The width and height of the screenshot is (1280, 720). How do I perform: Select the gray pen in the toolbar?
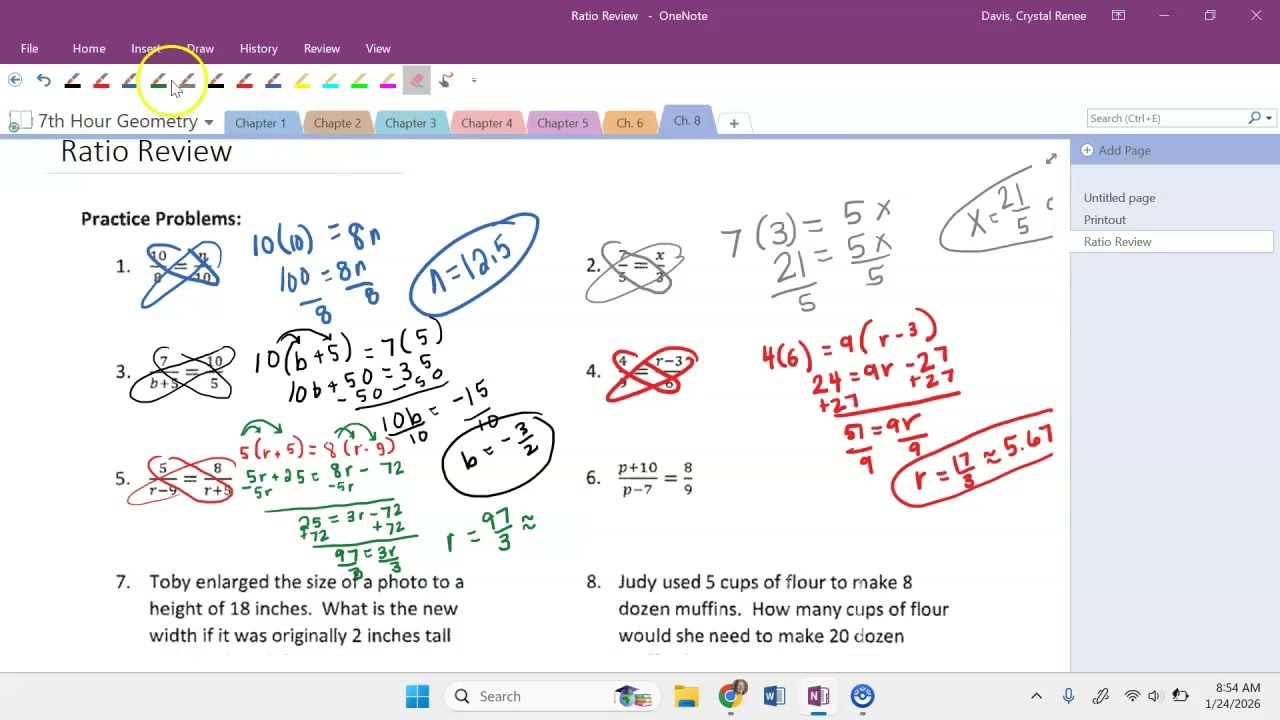coord(187,81)
